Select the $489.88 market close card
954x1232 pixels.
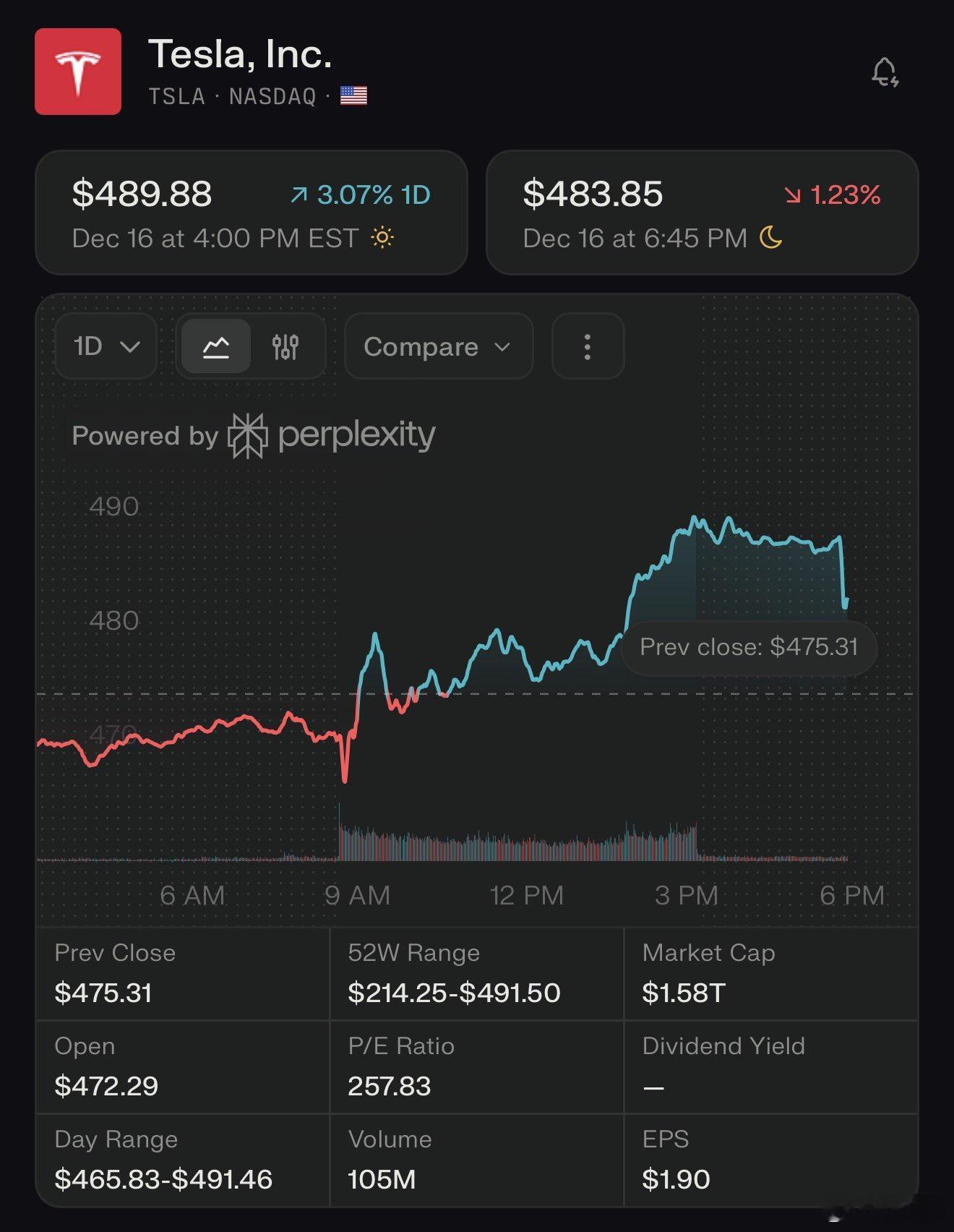[x=251, y=213]
